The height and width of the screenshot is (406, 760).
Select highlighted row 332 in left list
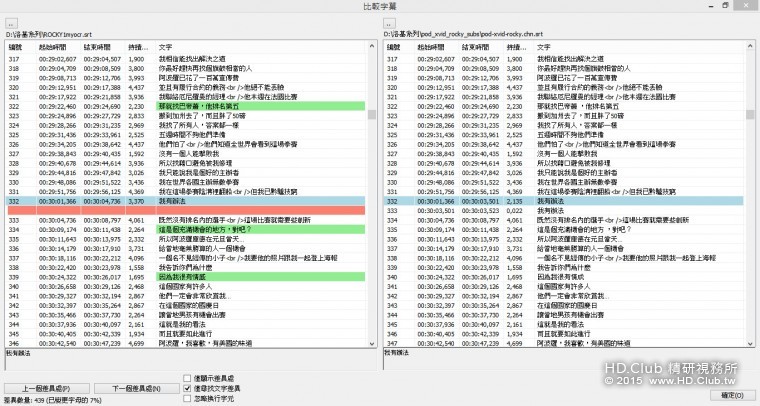click(x=185, y=201)
